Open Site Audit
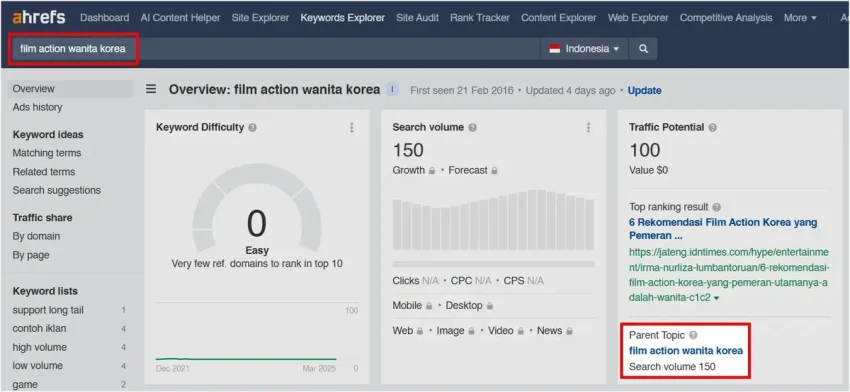The width and height of the screenshot is (850, 392). 417,18
